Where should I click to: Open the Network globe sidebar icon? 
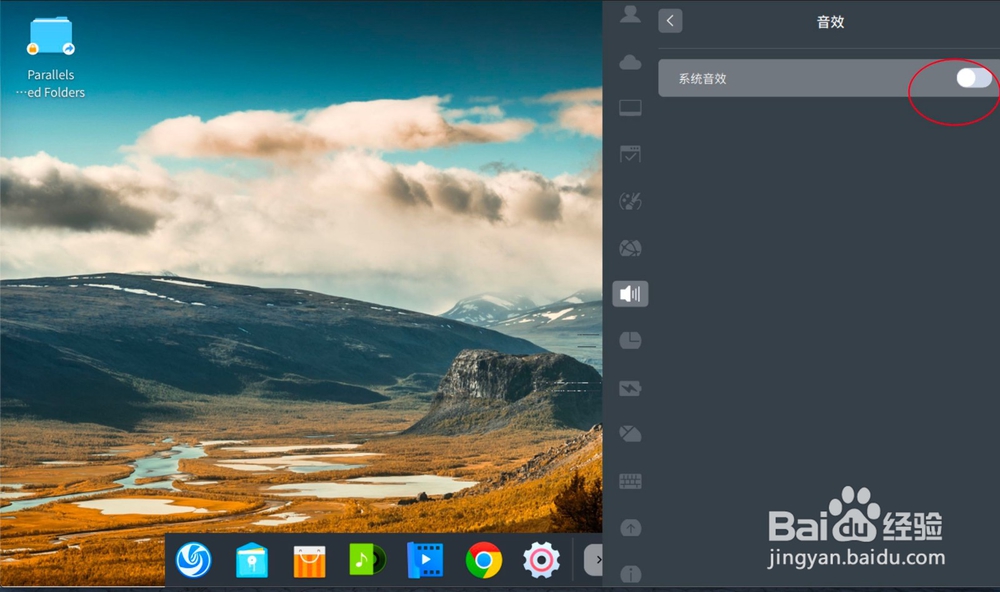630,248
